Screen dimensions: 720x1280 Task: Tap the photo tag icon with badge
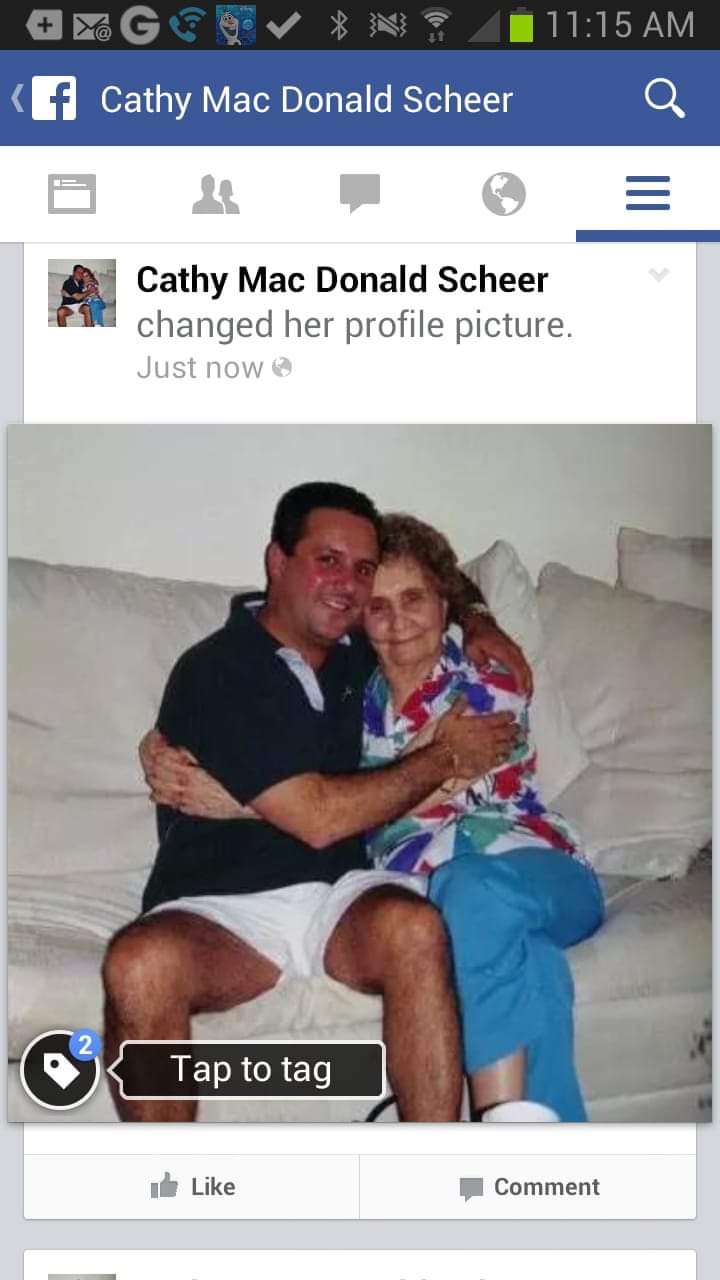(60, 1070)
